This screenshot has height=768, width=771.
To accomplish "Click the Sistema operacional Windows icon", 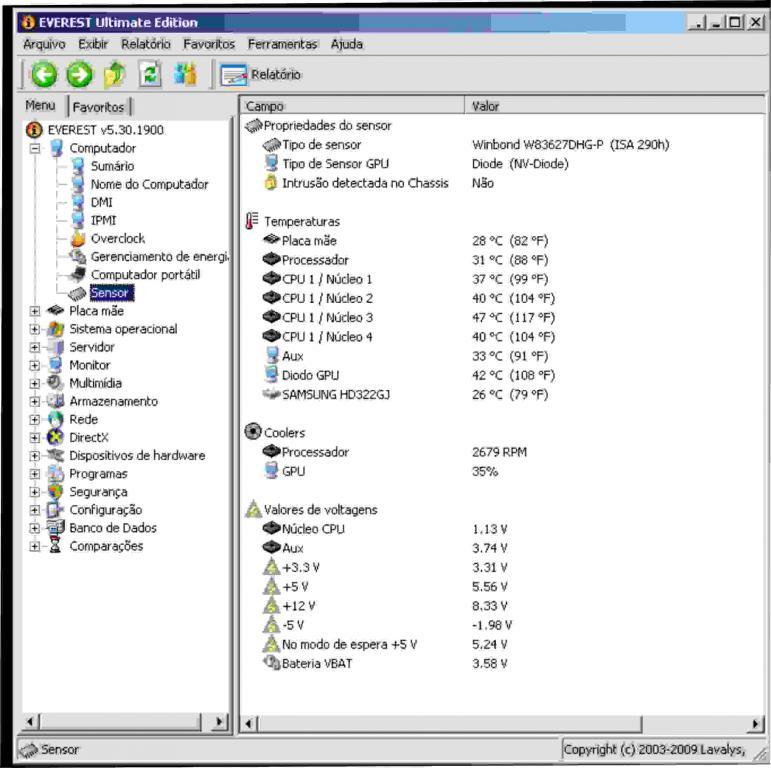I will 56,329.
